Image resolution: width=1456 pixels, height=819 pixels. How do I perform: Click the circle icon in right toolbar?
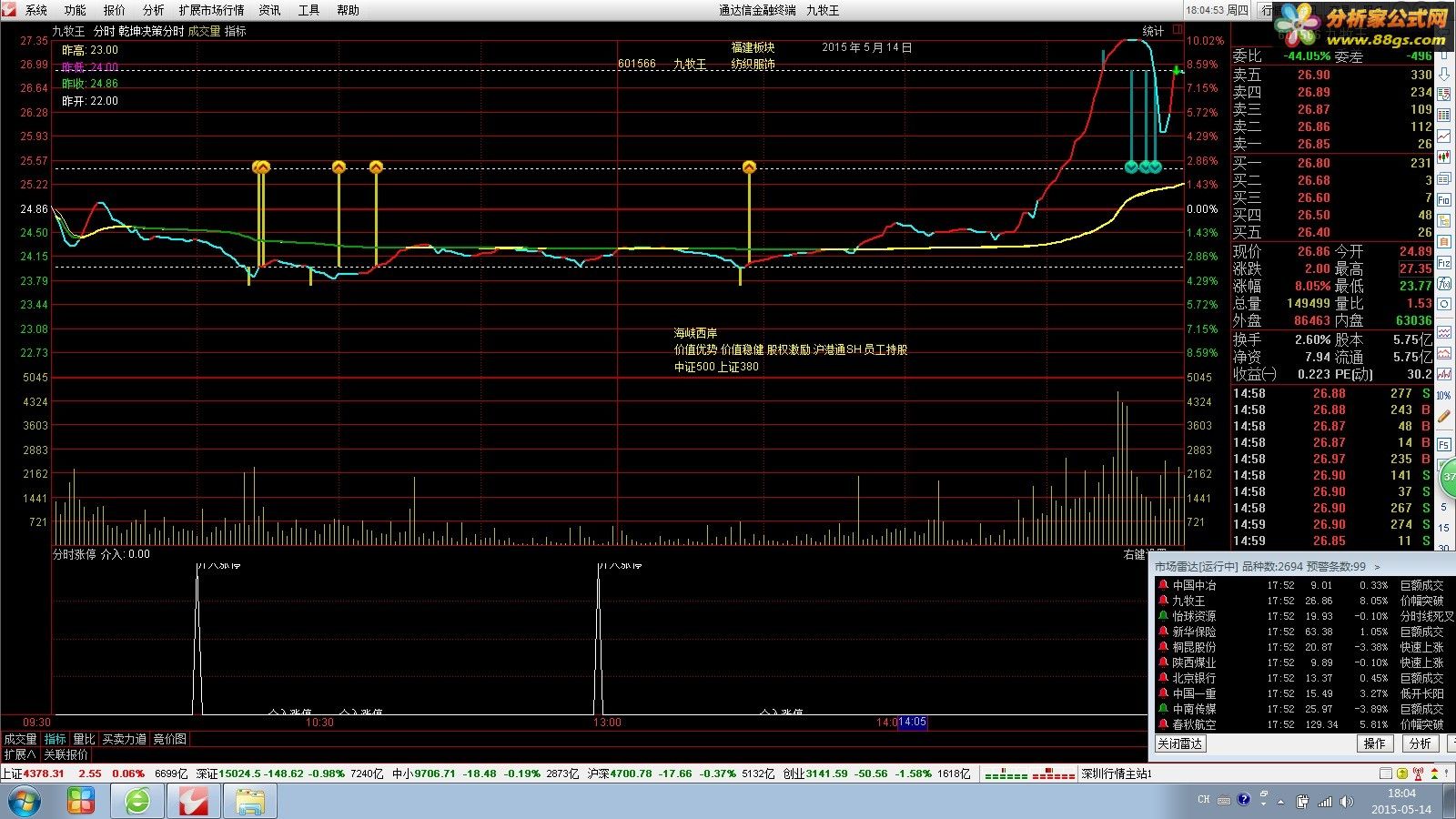click(x=1444, y=304)
